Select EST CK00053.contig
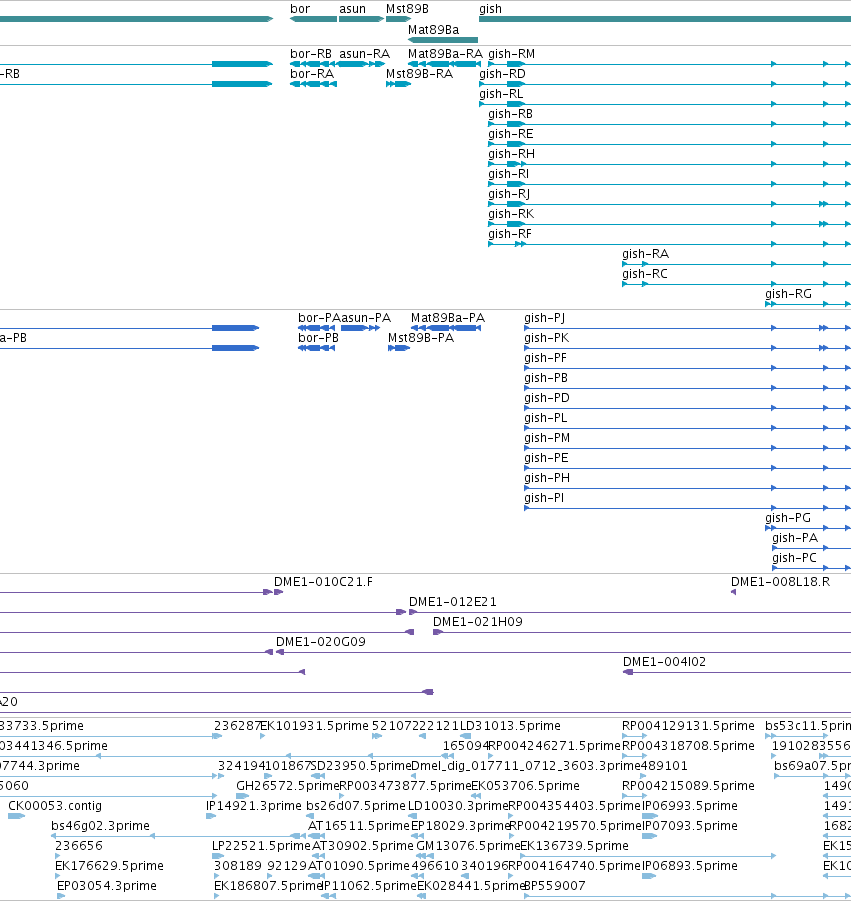 55,806
